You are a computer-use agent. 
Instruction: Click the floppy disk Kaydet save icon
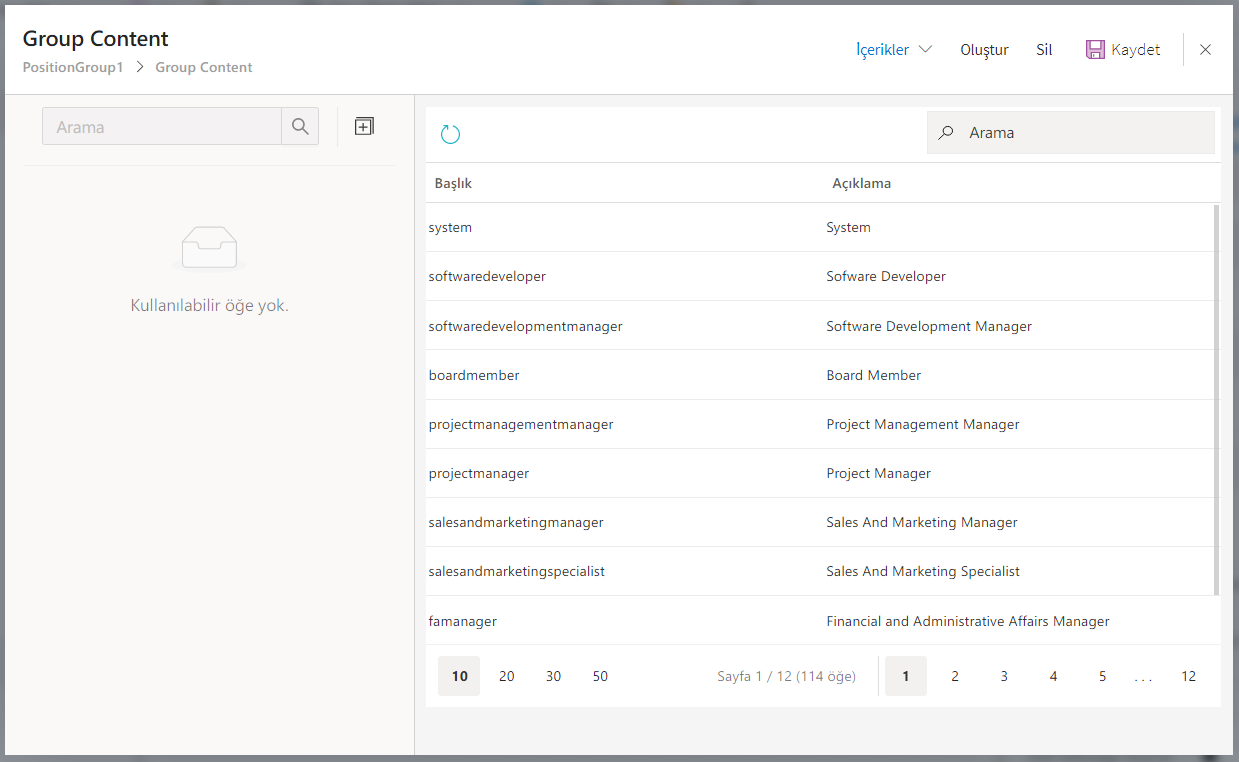1095,50
